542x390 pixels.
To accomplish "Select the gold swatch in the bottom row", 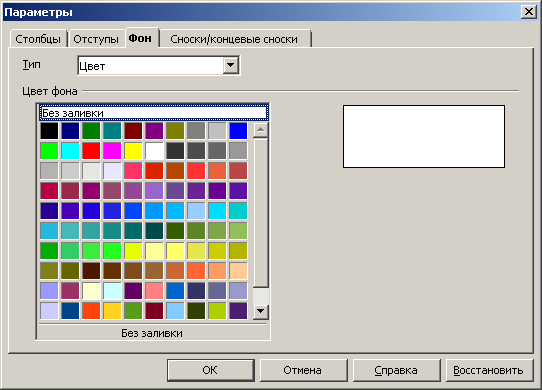I will click(112, 311).
